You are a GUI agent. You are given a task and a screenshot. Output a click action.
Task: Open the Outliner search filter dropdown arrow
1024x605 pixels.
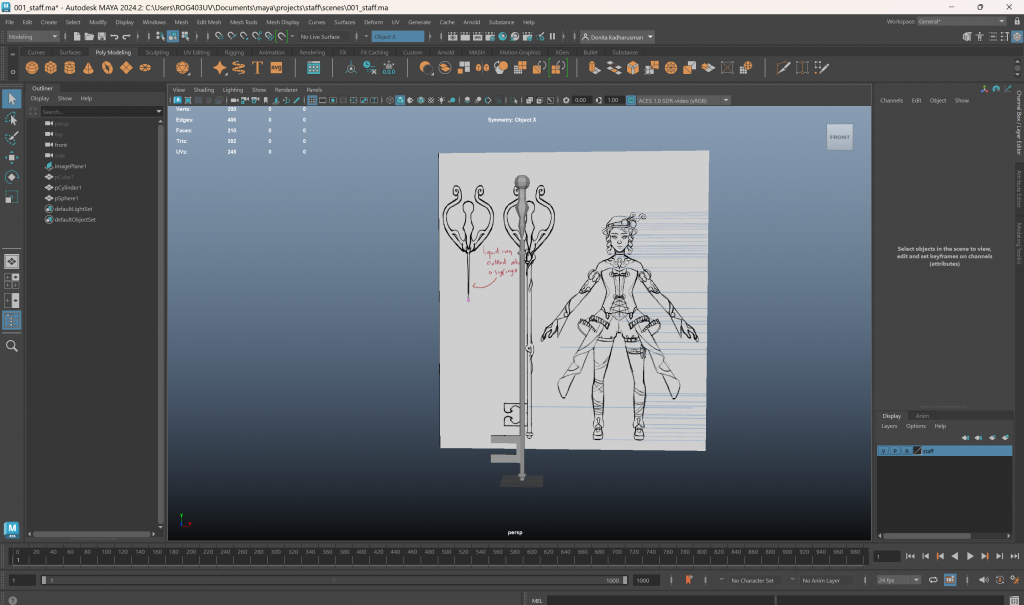click(159, 112)
